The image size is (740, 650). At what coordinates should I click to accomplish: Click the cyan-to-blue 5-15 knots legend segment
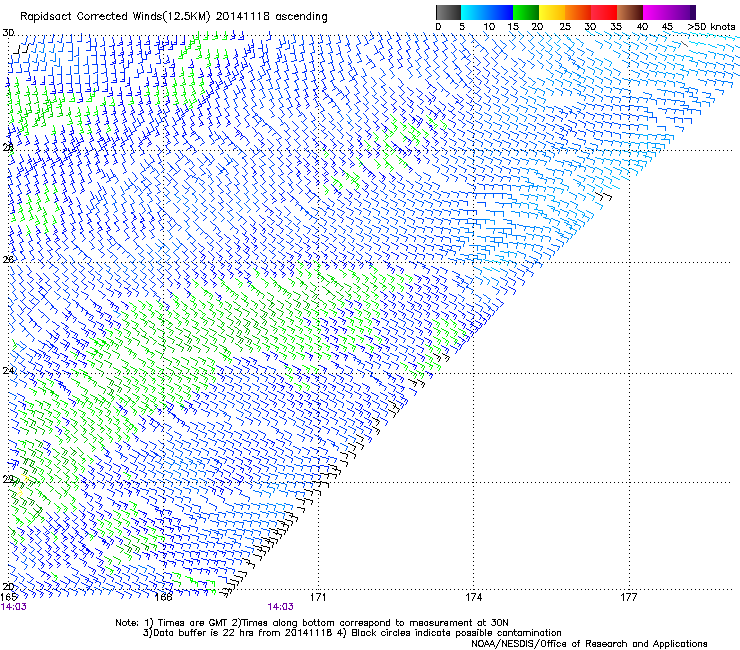[487, 12]
